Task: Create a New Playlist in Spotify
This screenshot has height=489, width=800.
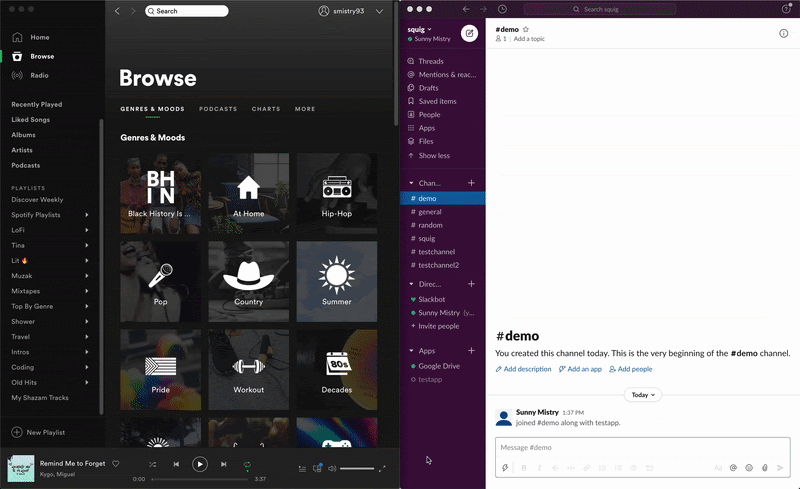Action: 38,432
